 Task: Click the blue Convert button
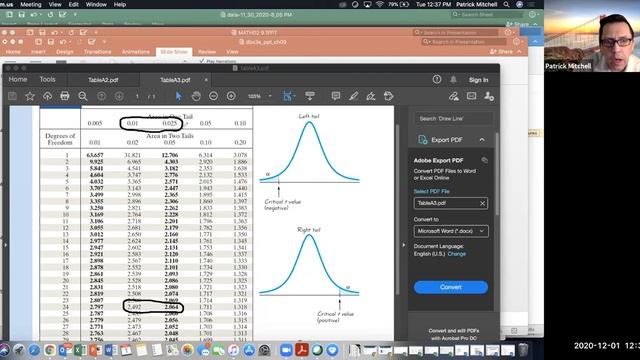451,287
